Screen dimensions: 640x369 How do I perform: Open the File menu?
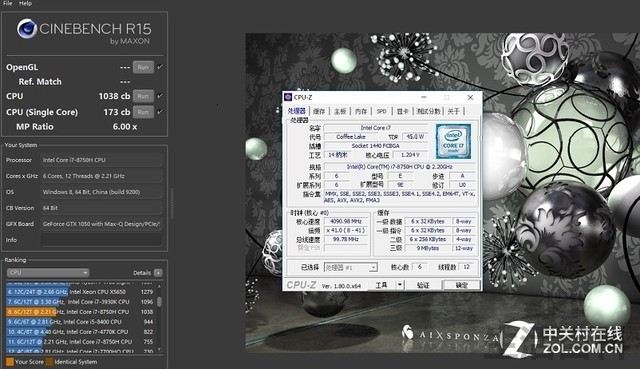coord(8,3)
